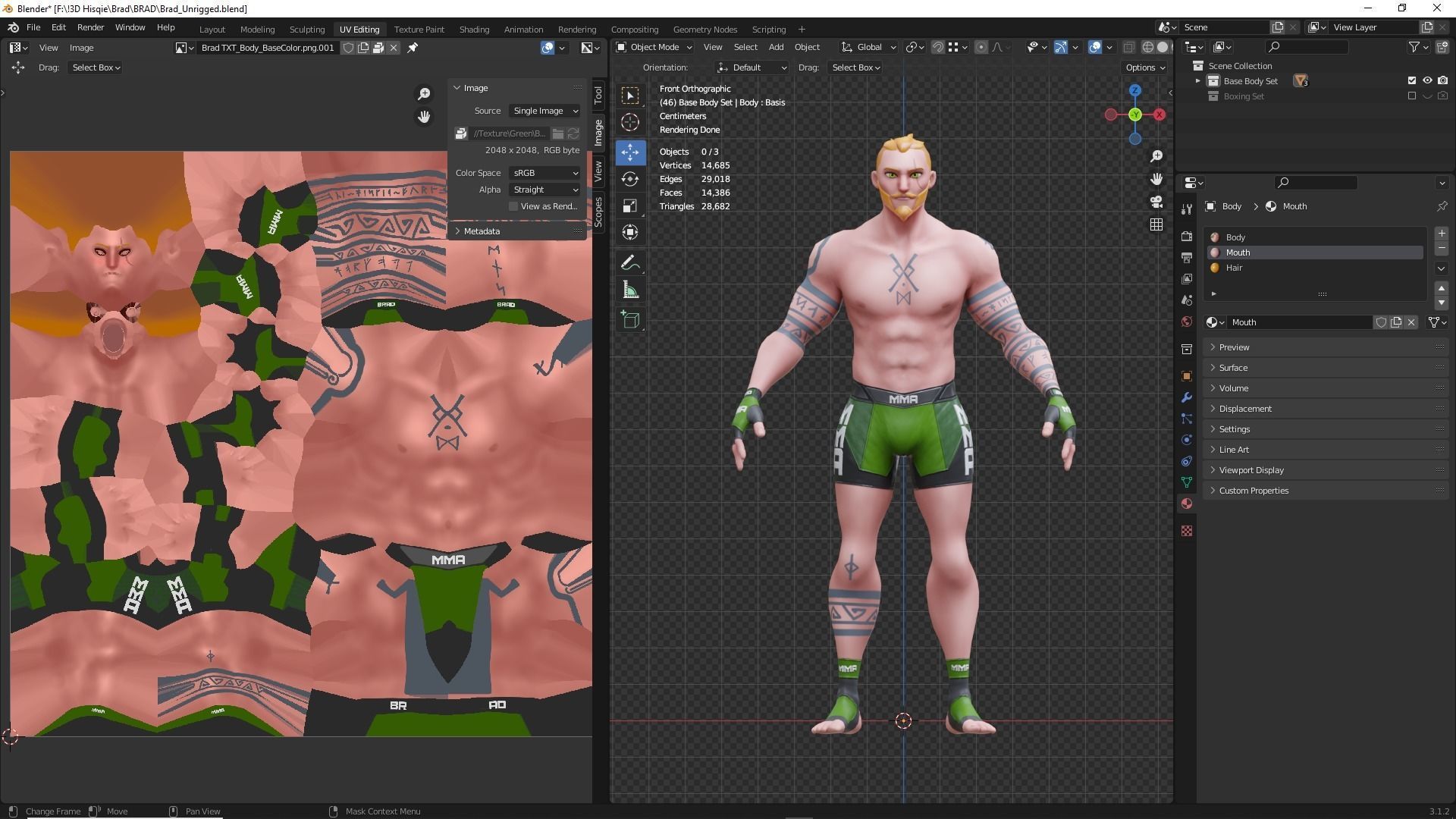1456x819 pixels.
Task: Expand the Surface material panel
Action: coord(1233,368)
